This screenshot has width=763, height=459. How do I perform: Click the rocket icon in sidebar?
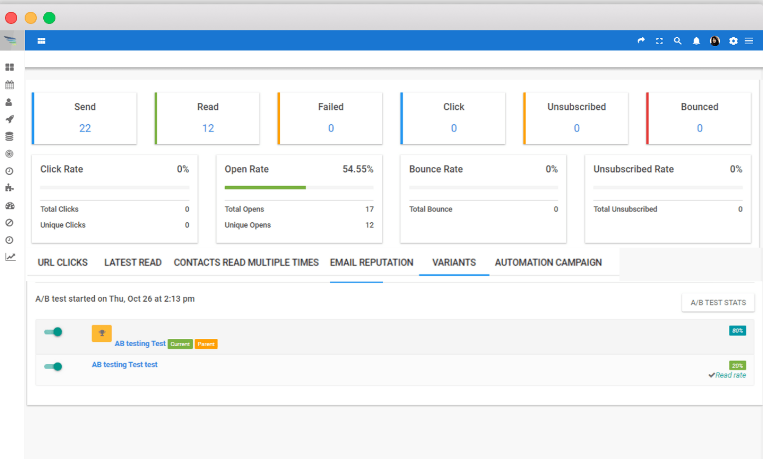pyautogui.click(x=10, y=119)
